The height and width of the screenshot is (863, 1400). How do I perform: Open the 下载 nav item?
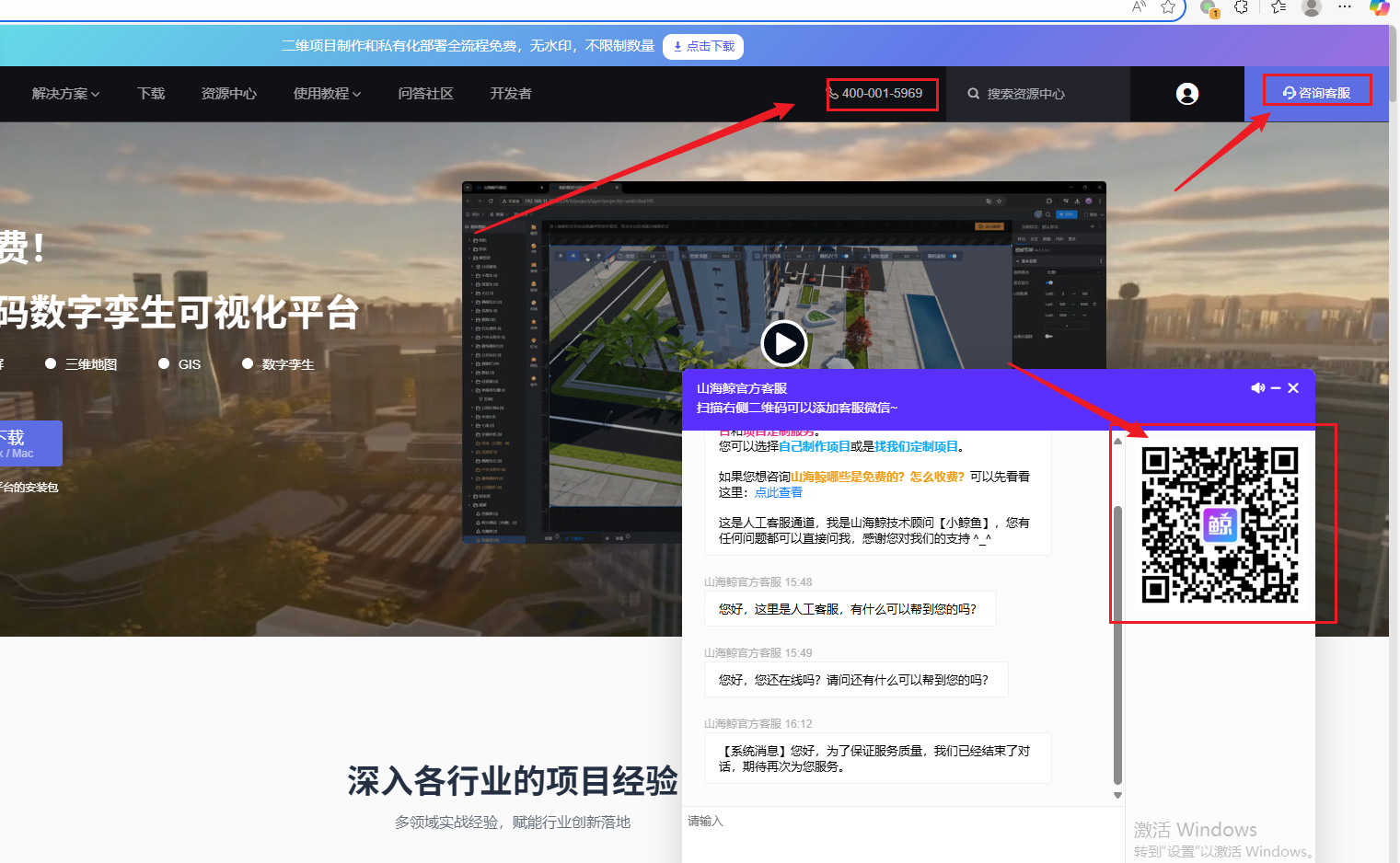coord(151,94)
